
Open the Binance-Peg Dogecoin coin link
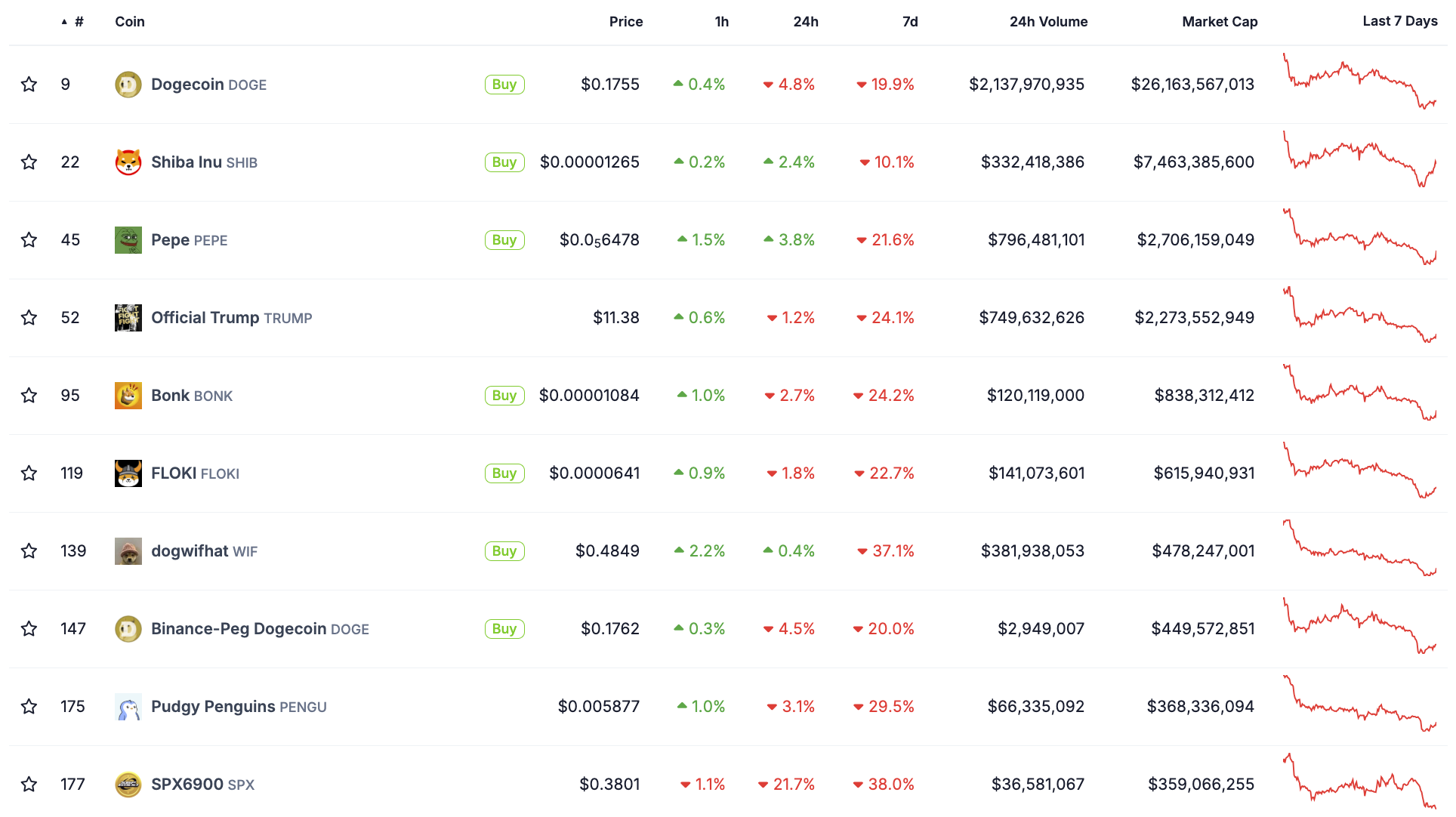[238, 629]
